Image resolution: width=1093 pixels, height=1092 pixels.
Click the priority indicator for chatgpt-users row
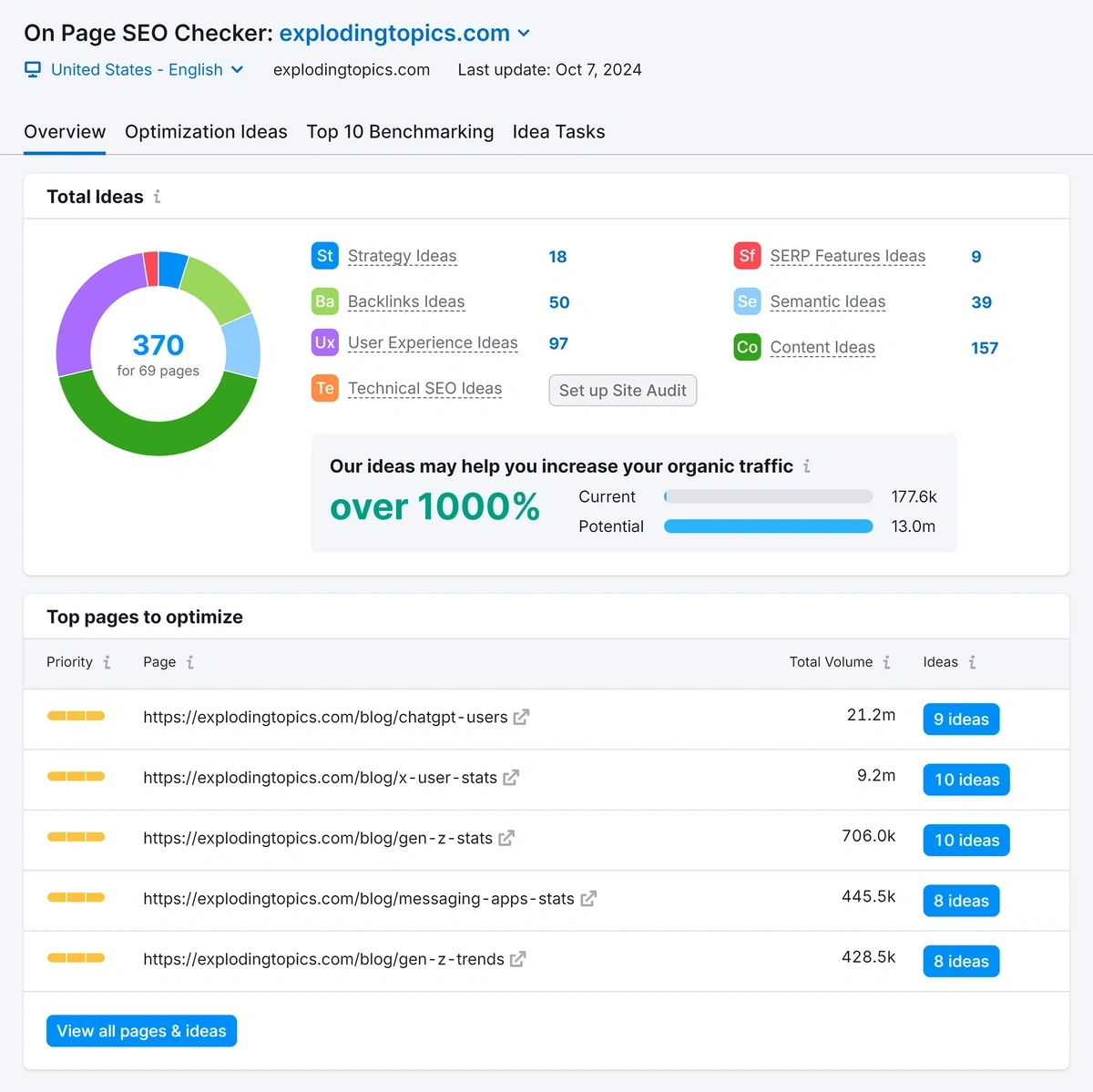click(76, 716)
